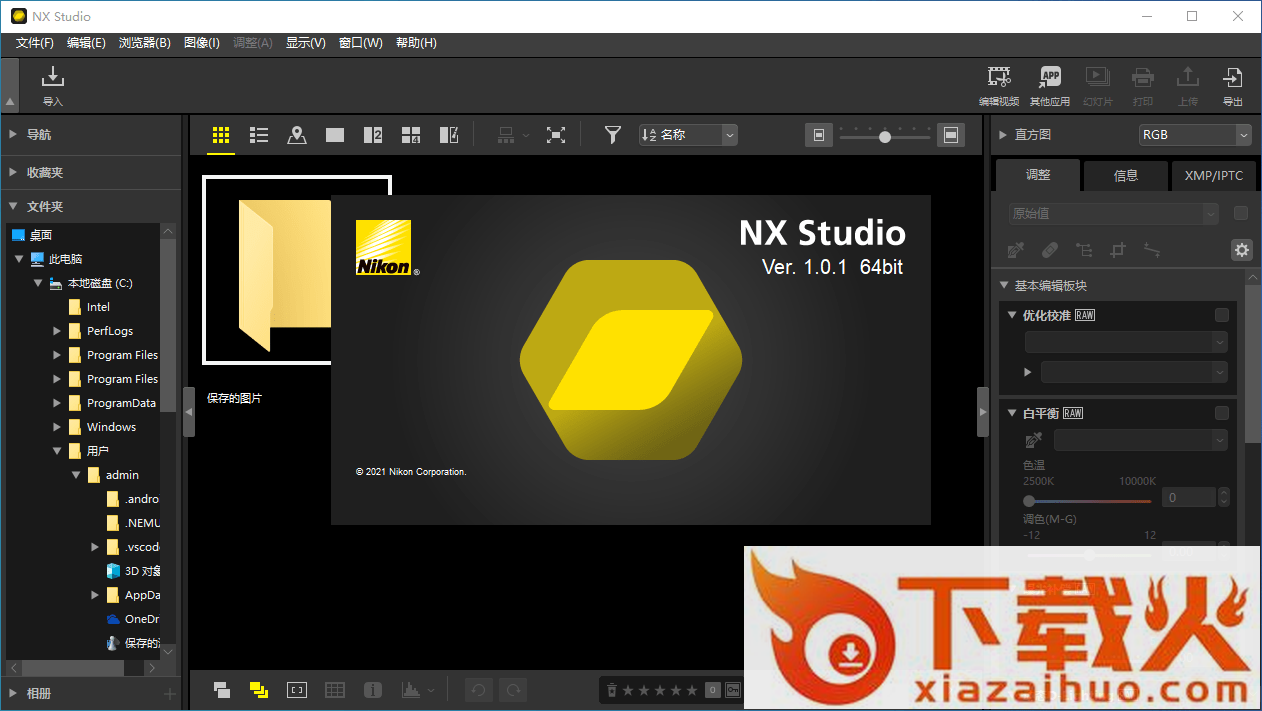
Task: Select the 保存的图片 folder thumbnail
Action: point(297,270)
